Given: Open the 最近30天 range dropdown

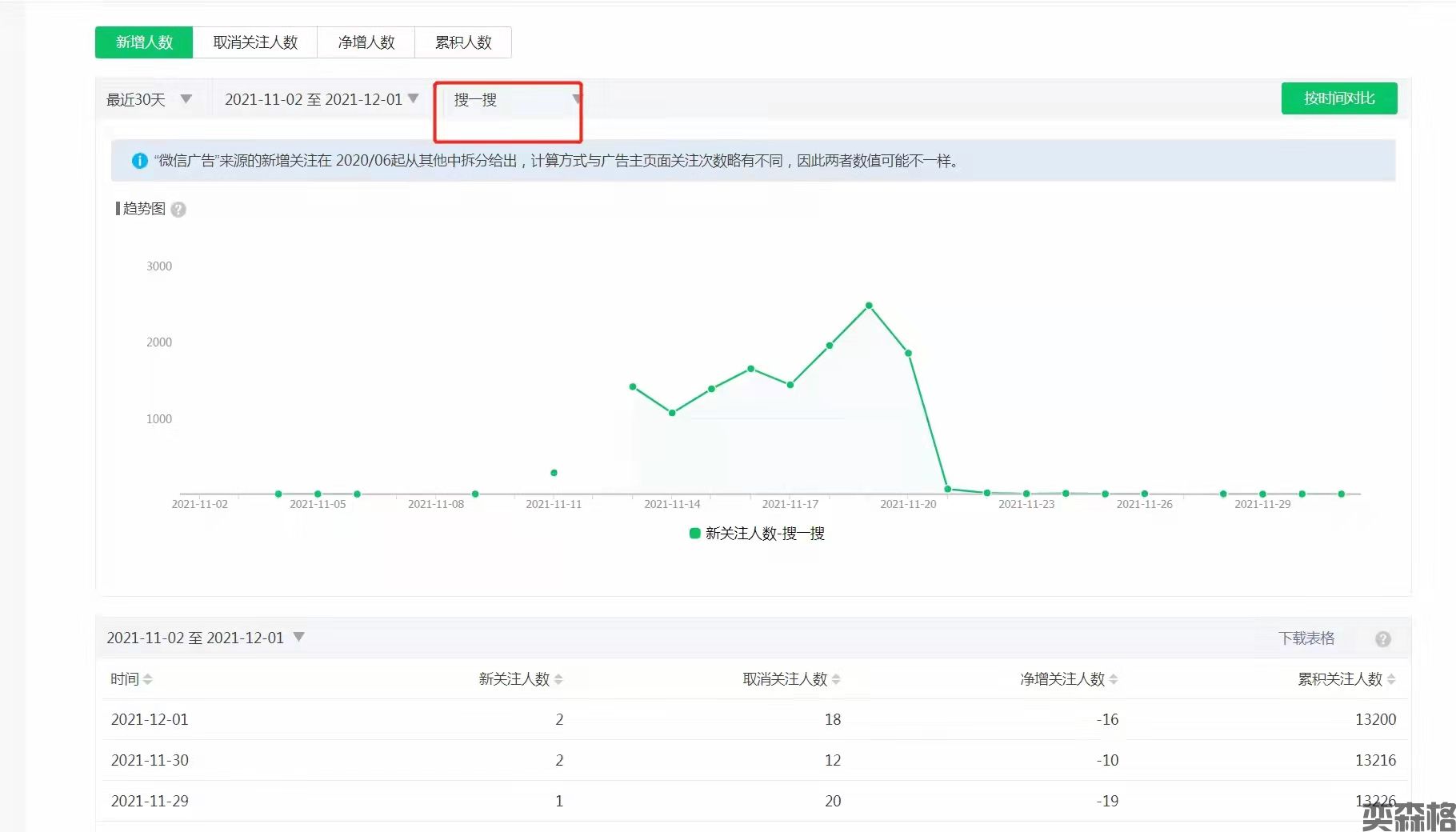Looking at the screenshot, I should pos(149,99).
